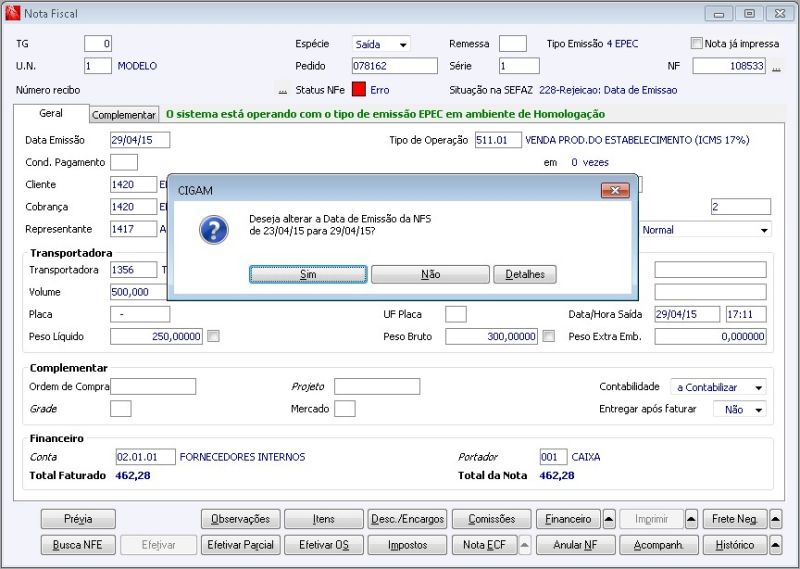The height and width of the screenshot is (569, 800).
Task: Click the Ordem de Compra field
Action: (153, 386)
